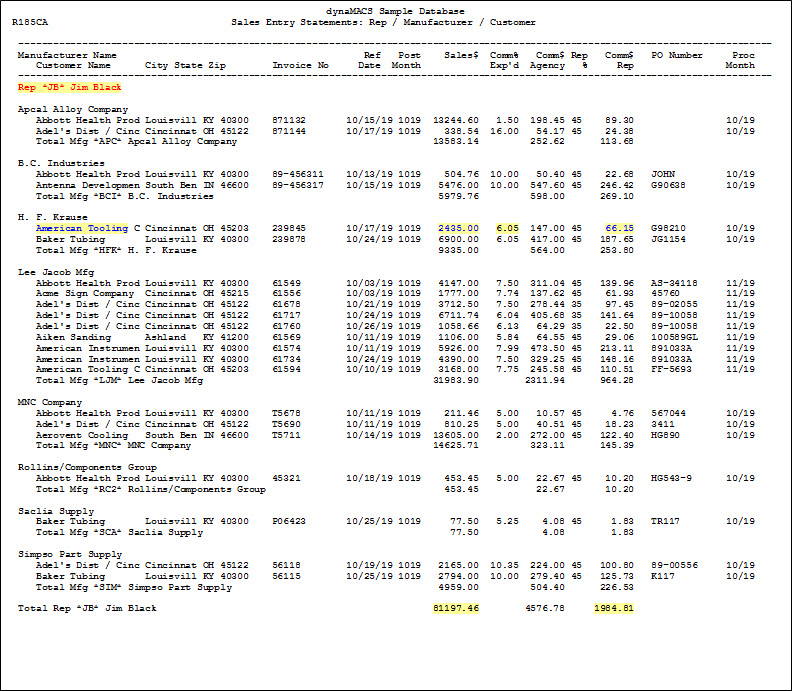Click the 'Rep JB Jim Black' red header
Image resolution: width=792 pixels, height=691 pixels.
(69, 87)
